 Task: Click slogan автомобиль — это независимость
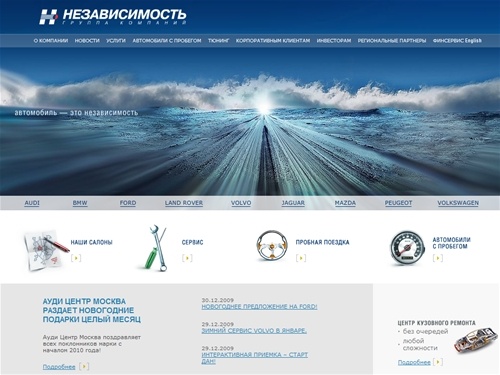(76, 113)
